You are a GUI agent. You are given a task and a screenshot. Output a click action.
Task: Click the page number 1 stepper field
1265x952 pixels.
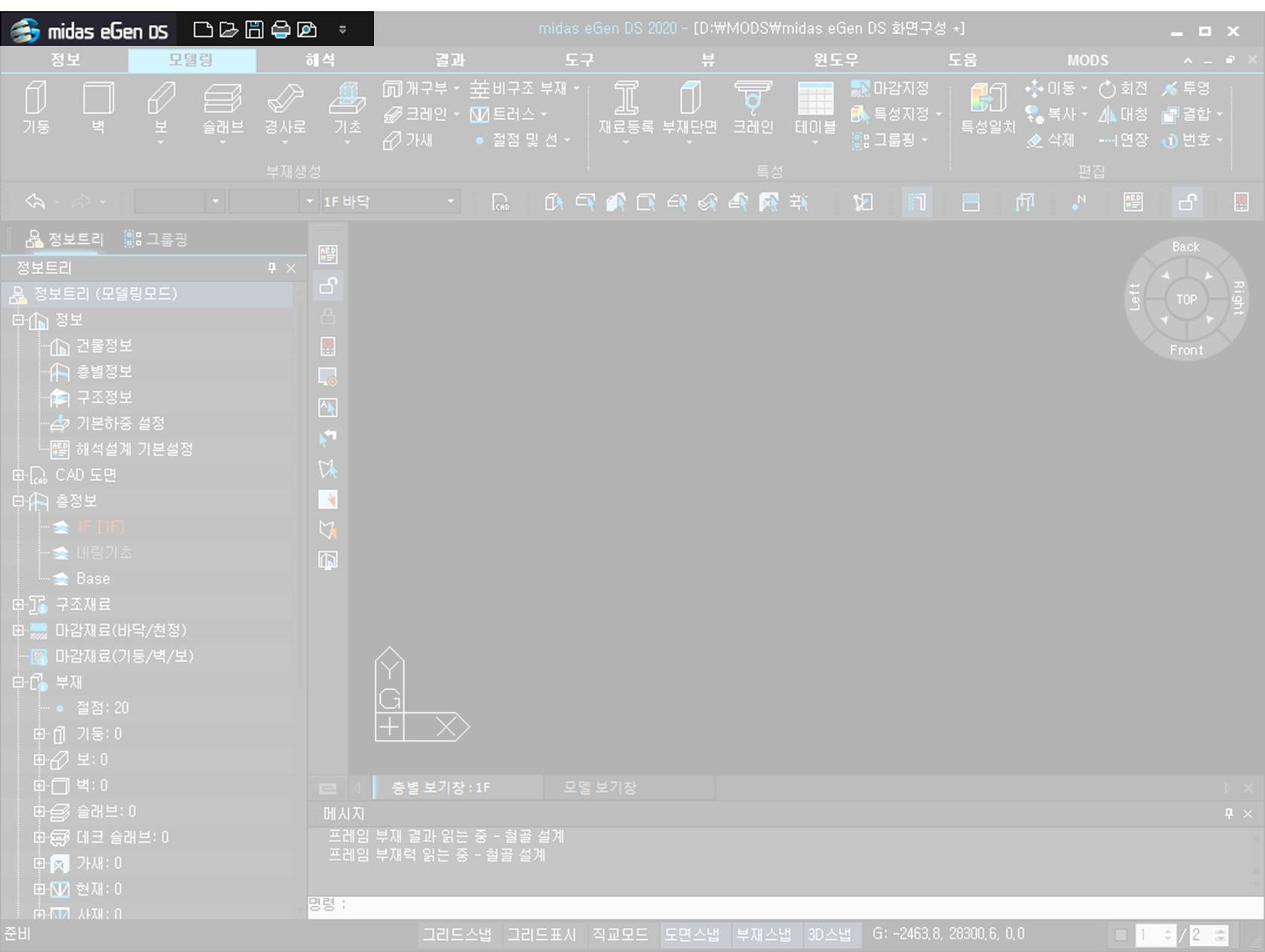(x=1156, y=935)
